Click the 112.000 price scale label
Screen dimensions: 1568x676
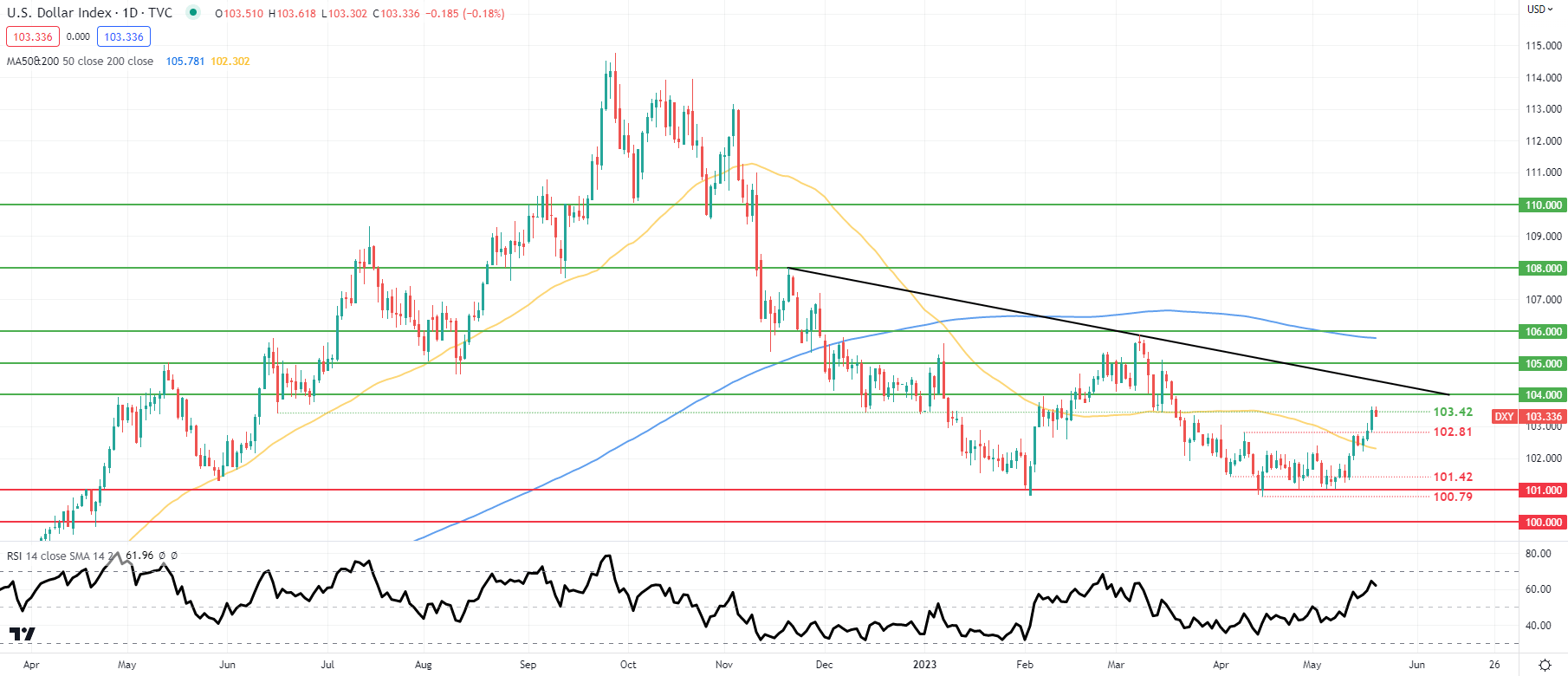[x=1544, y=141]
